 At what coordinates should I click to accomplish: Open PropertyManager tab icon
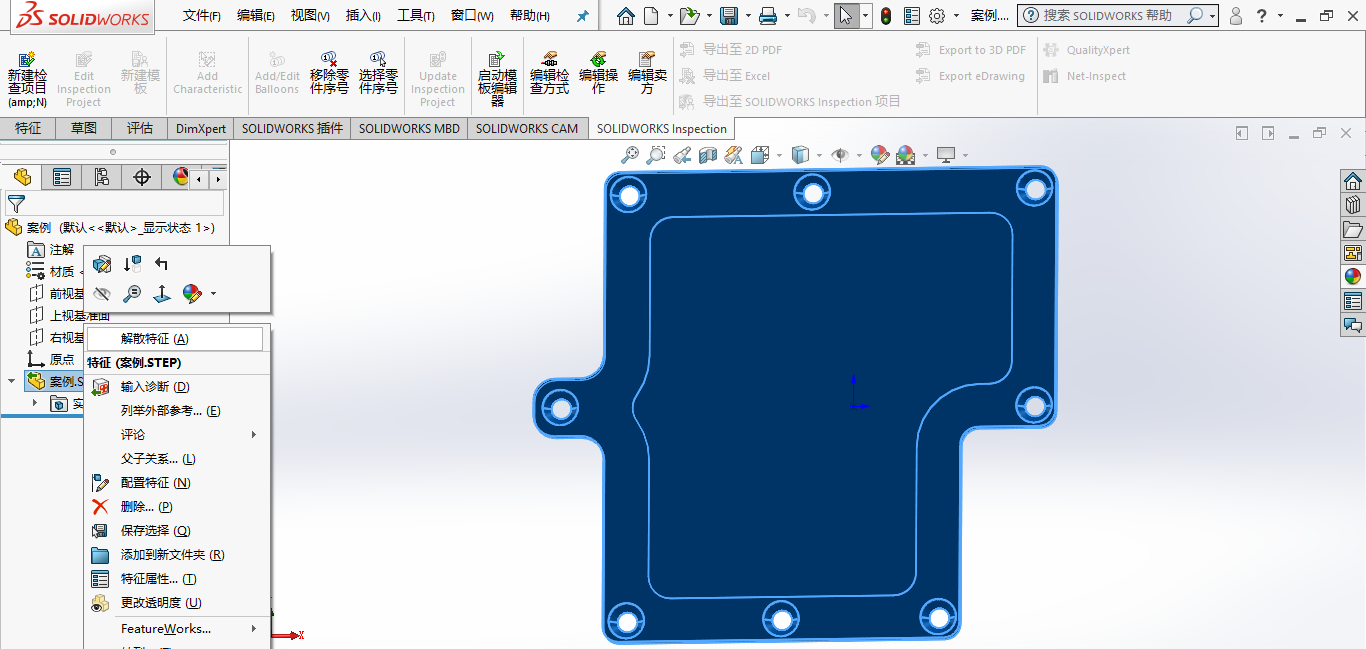[x=62, y=177]
